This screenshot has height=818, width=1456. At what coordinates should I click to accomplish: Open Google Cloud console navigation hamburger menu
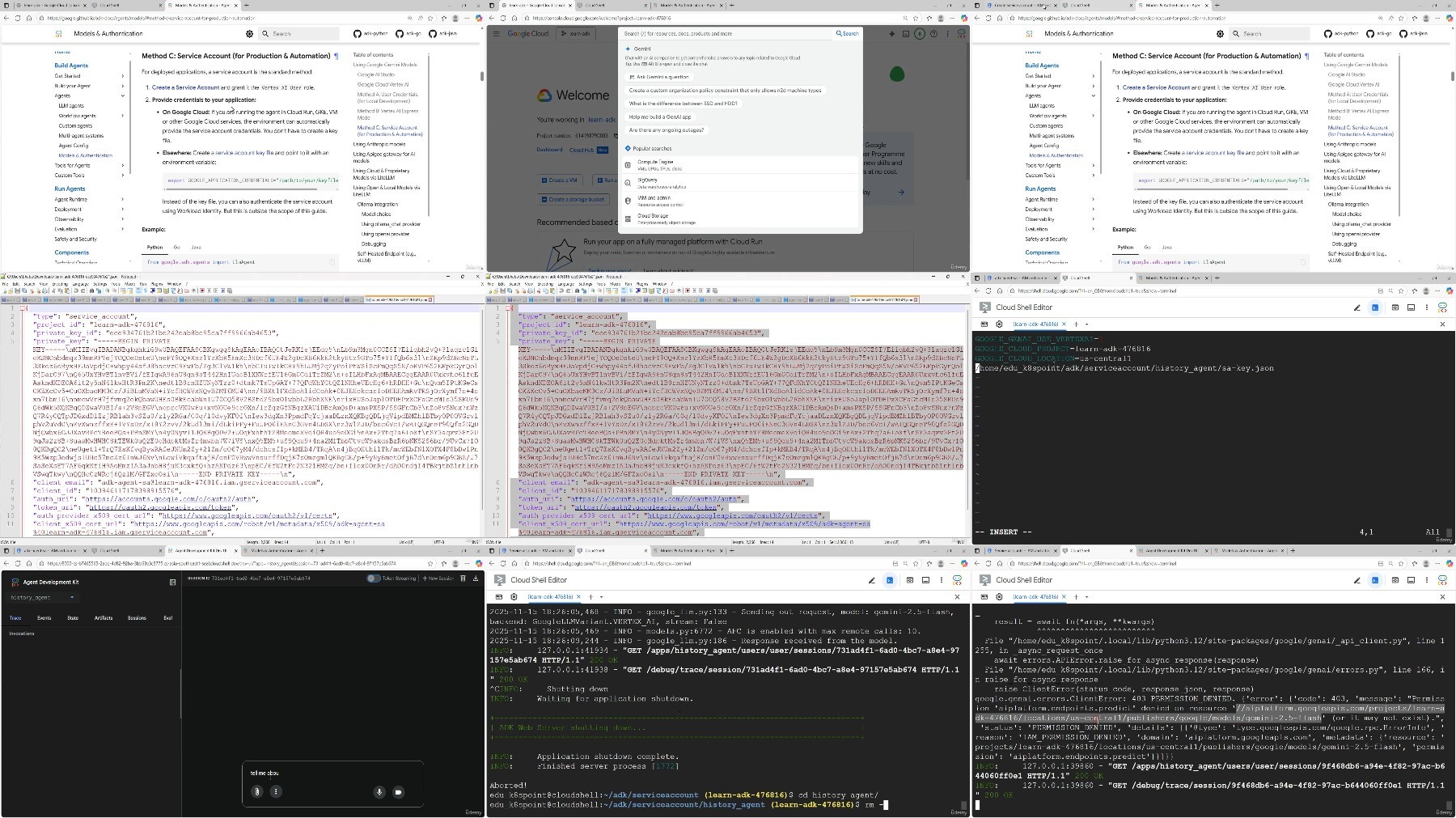(x=497, y=34)
